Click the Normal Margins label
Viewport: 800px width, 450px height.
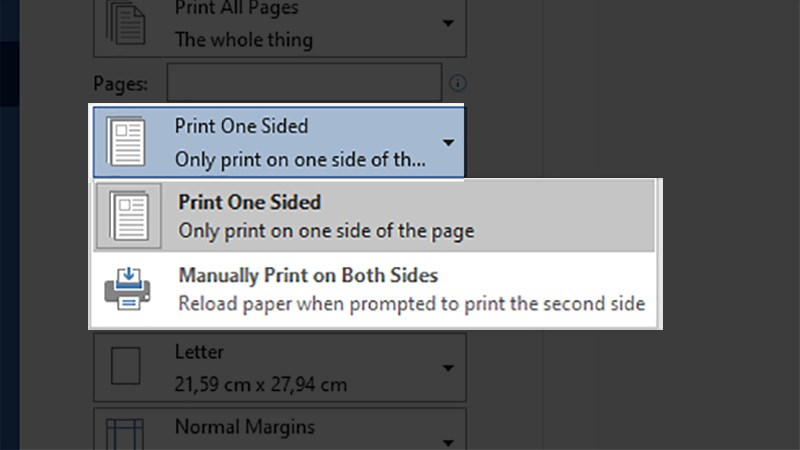(x=244, y=427)
